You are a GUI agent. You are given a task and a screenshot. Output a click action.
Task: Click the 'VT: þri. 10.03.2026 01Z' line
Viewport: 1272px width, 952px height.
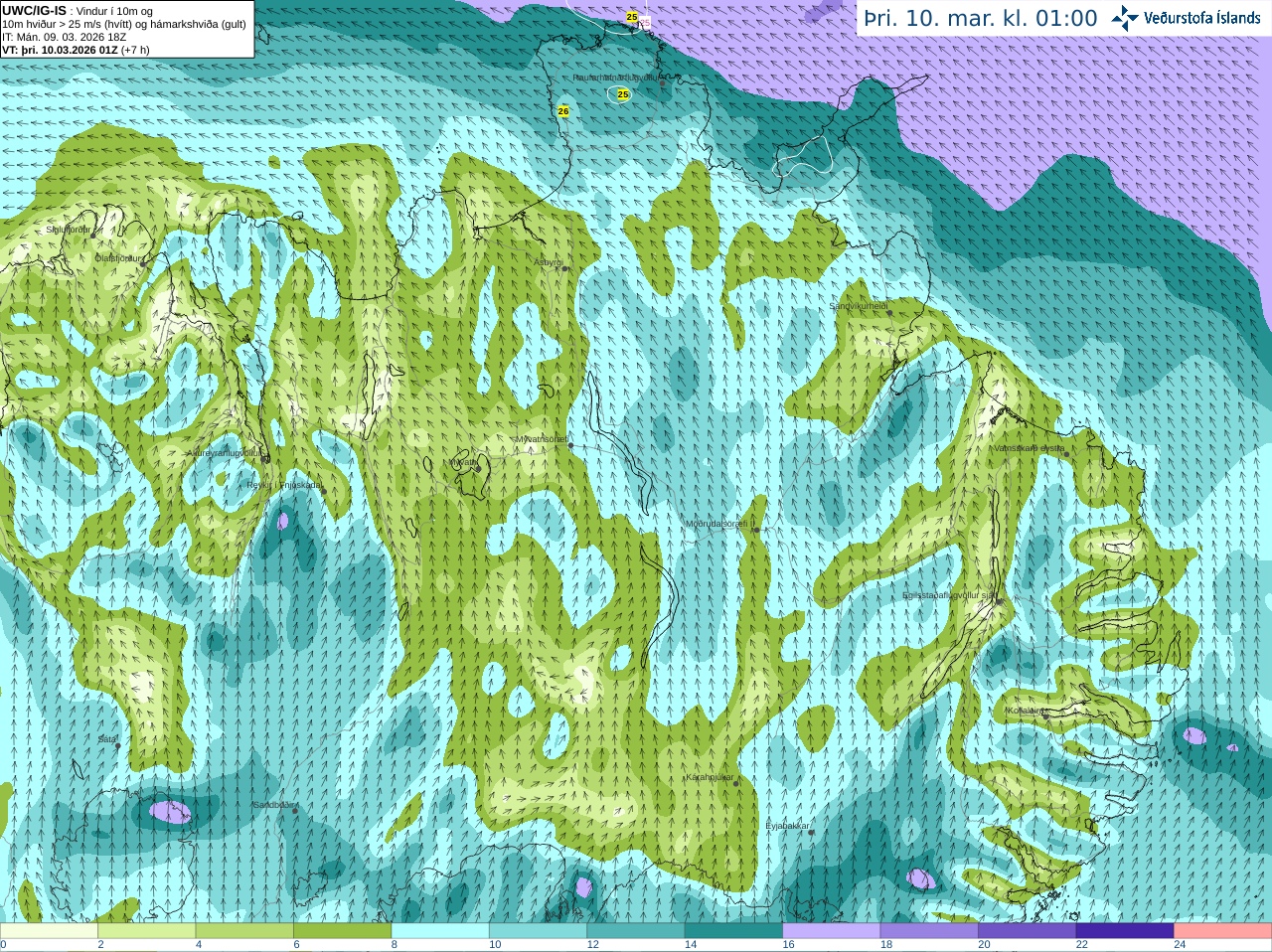click(x=76, y=50)
